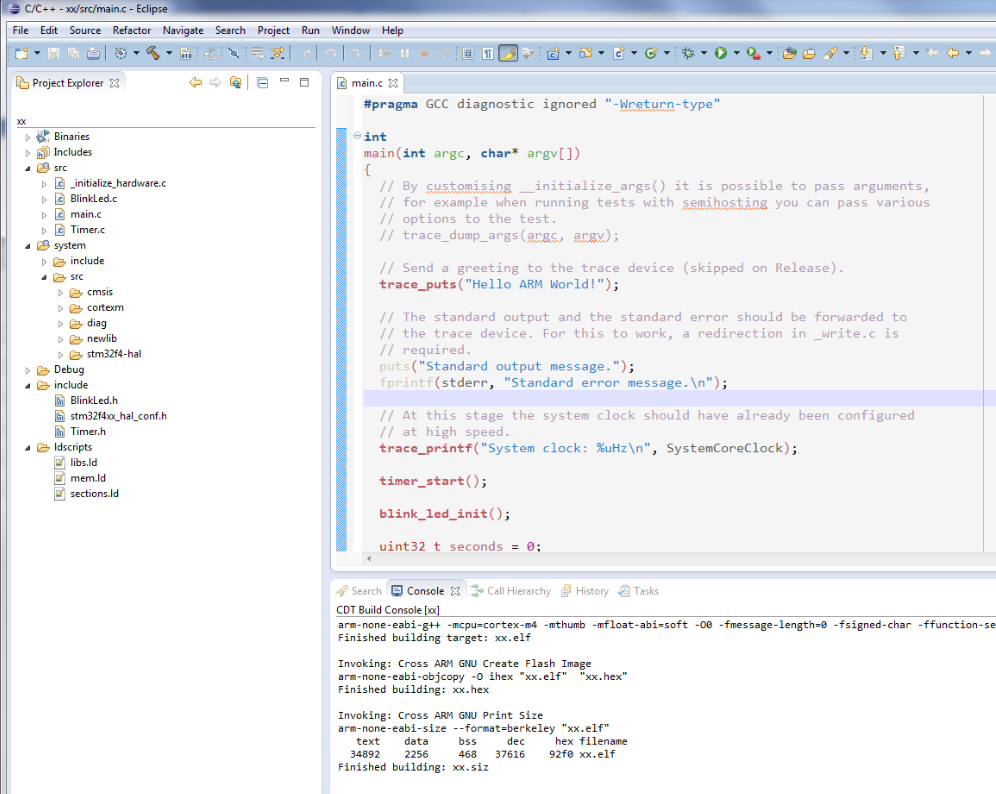Click the Open Task folder icon
The height and width of the screenshot is (794, 996).
pyautogui.click(x=809, y=53)
